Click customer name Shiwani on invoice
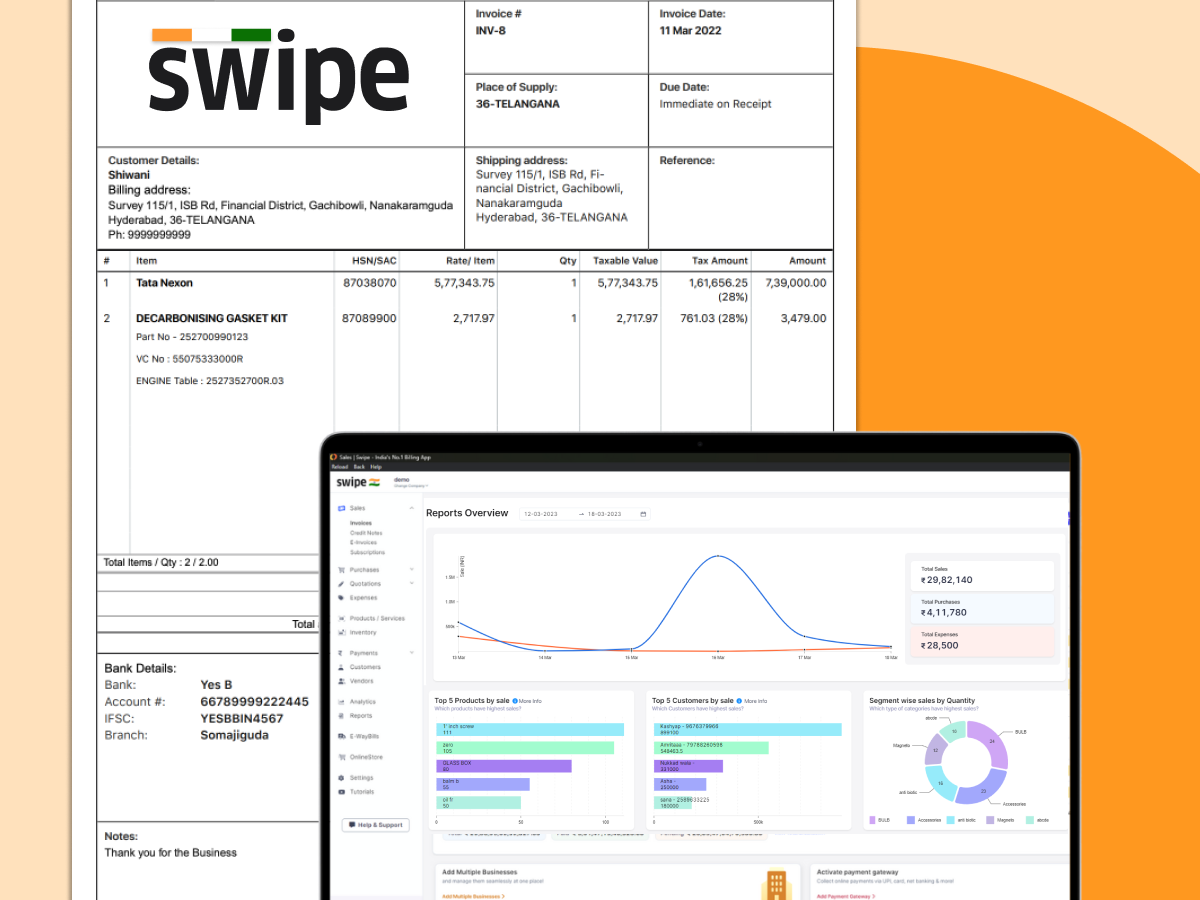Viewport: 1200px width, 900px height. [x=129, y=174]
